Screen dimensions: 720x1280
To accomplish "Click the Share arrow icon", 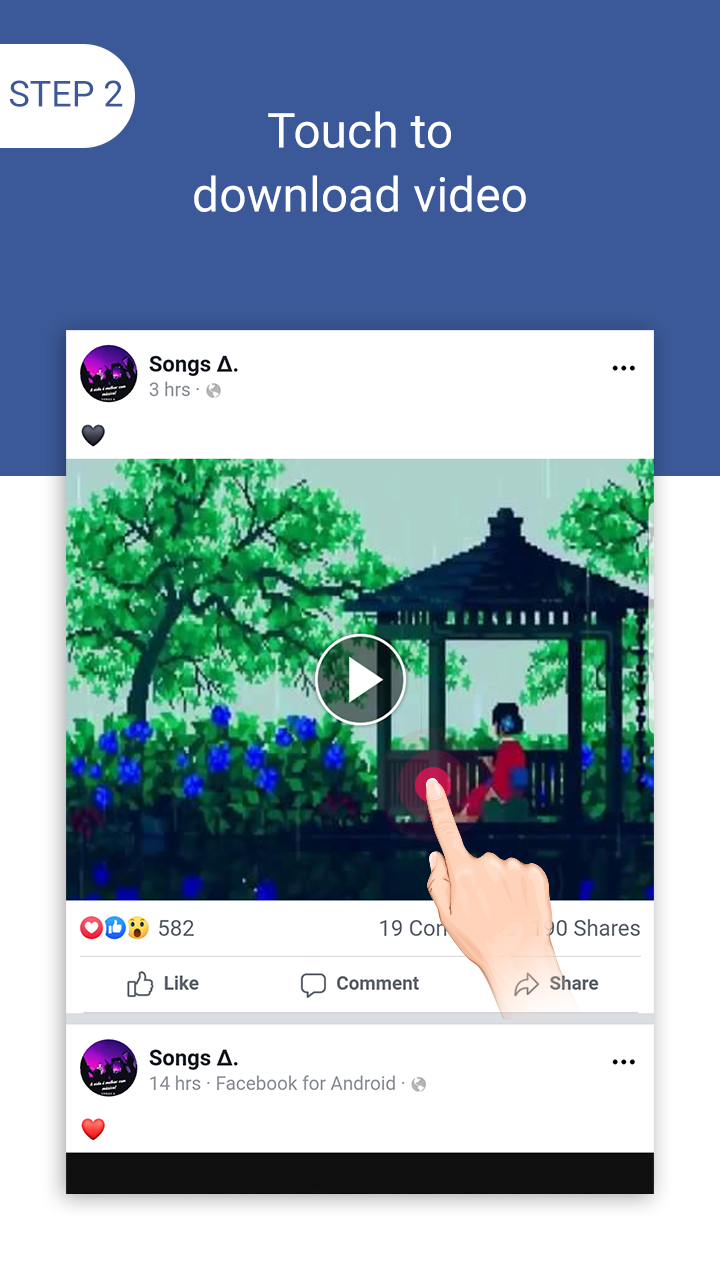I will point(526,985).
